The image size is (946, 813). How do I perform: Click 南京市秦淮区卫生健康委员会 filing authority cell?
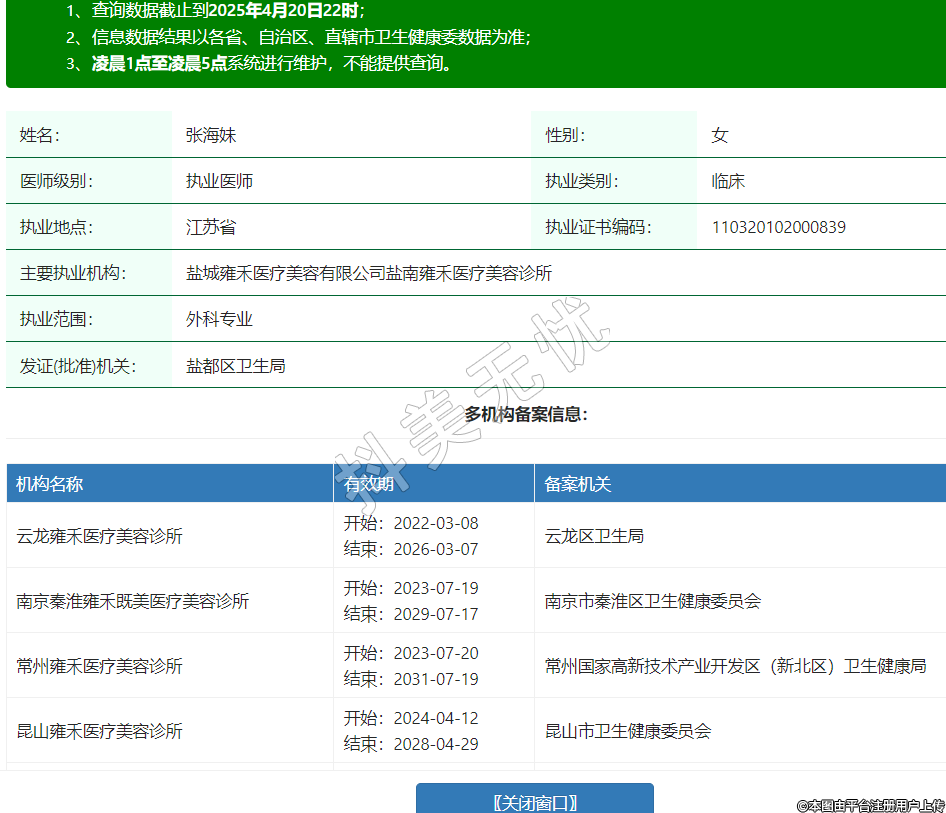tap(653, 601)
